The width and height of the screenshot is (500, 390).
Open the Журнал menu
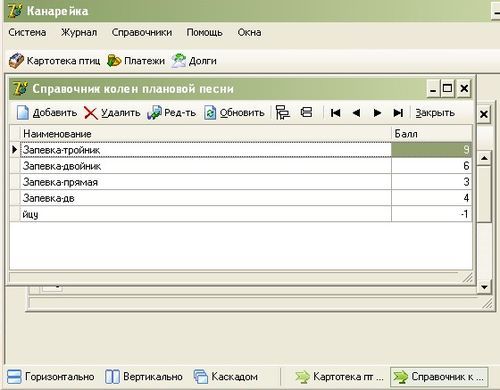coord(79,32)
